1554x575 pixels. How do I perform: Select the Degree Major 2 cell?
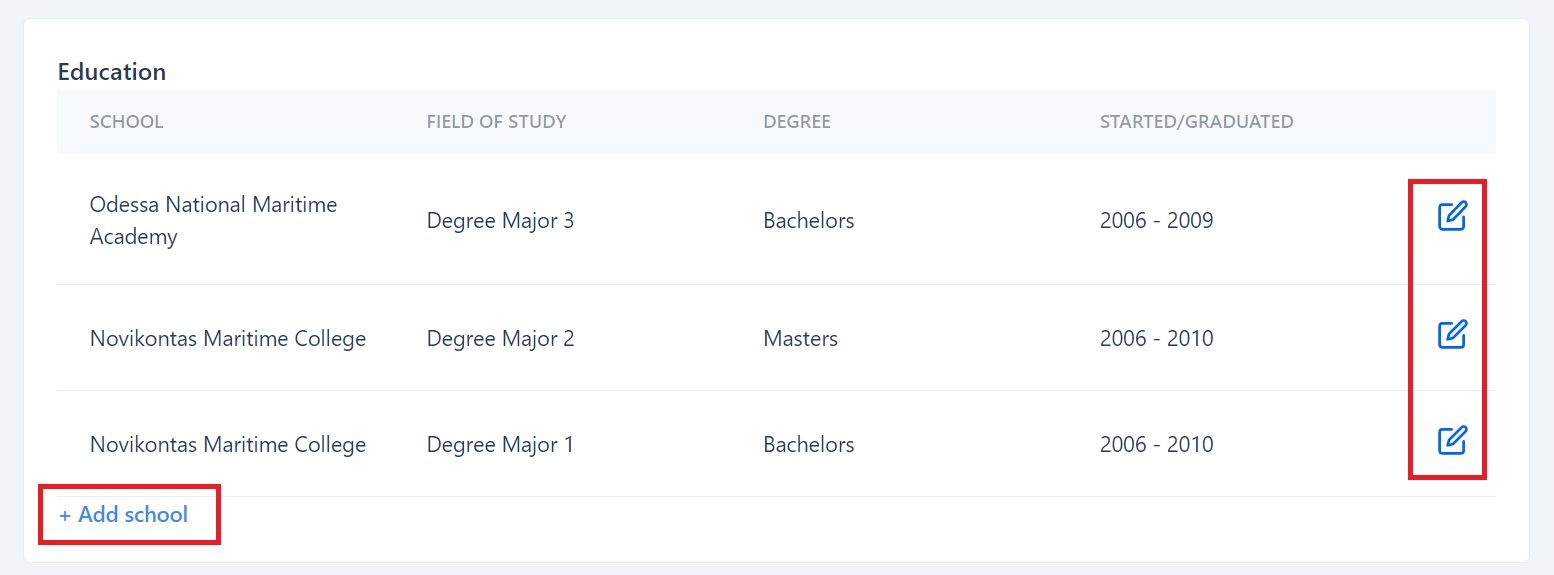(x=500, y=338)
